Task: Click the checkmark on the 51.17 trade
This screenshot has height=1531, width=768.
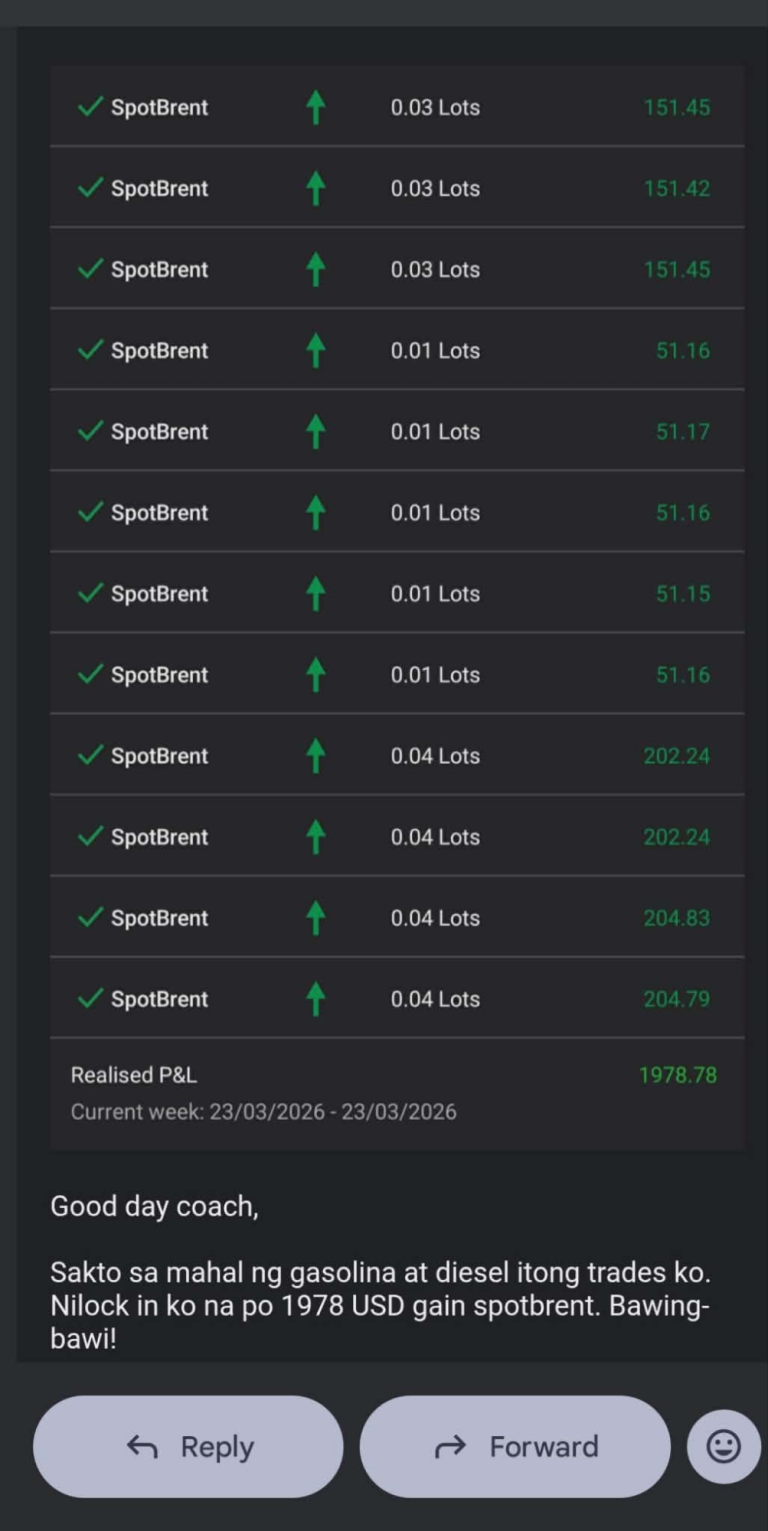Action: click(x=90, y=431)
